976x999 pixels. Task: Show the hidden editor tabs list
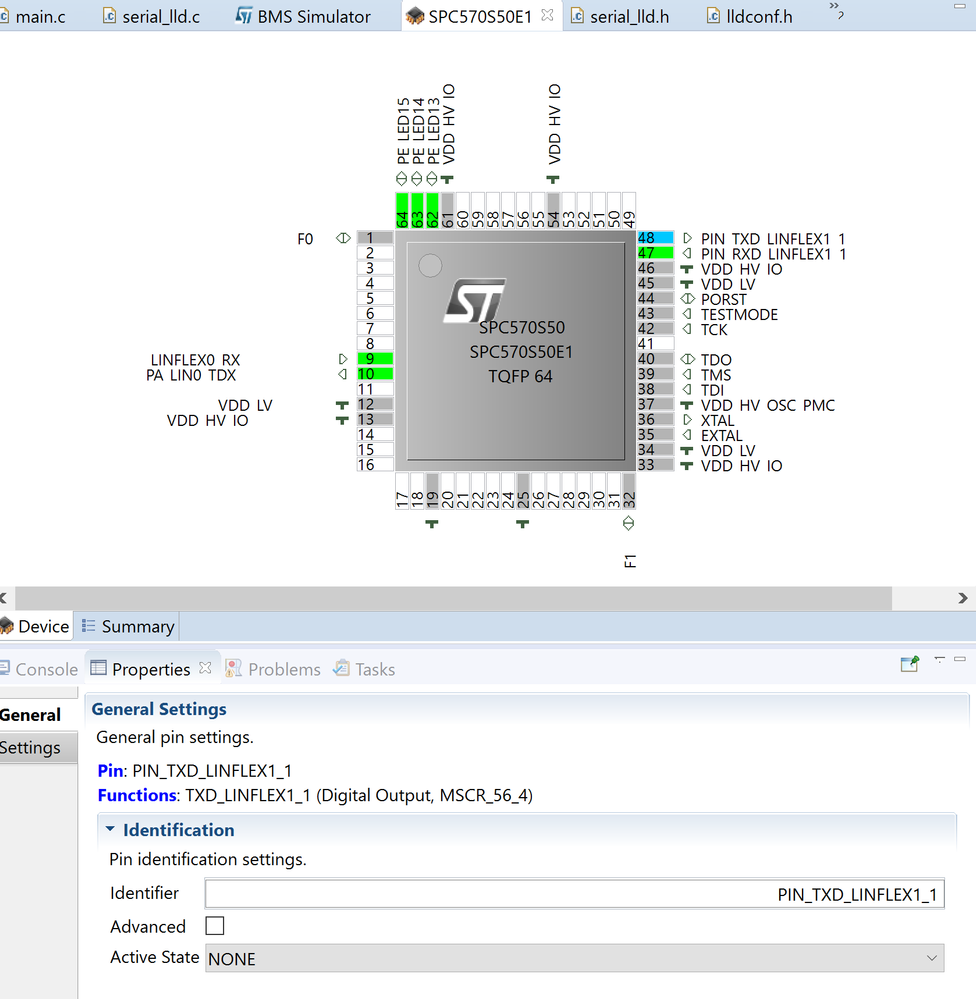[x=836, y=10]
